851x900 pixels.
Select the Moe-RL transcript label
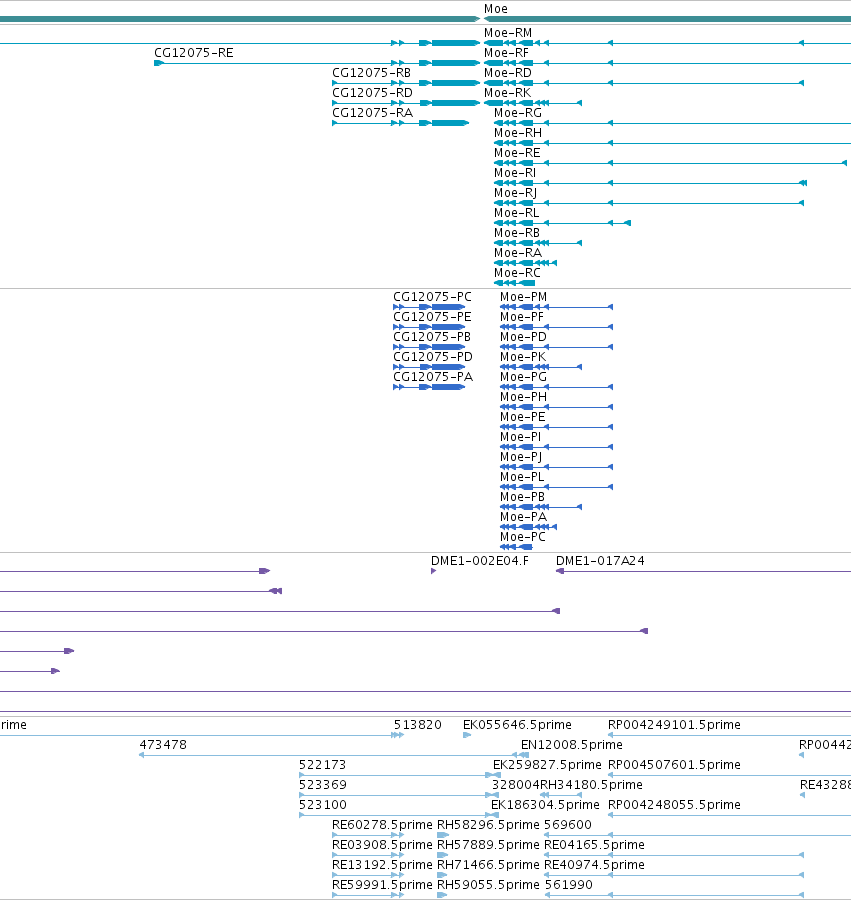(516, 213)
